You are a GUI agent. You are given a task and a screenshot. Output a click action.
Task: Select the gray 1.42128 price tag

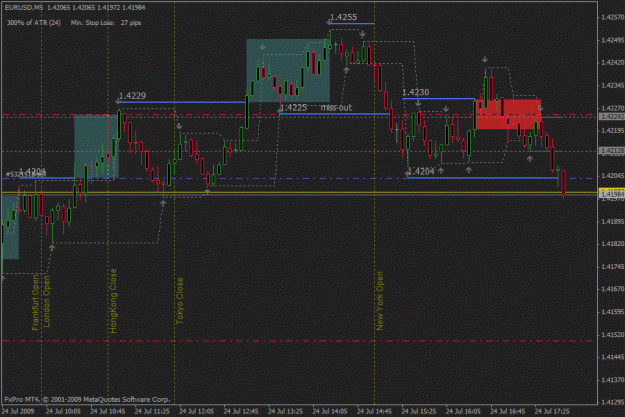pos(612,151)
